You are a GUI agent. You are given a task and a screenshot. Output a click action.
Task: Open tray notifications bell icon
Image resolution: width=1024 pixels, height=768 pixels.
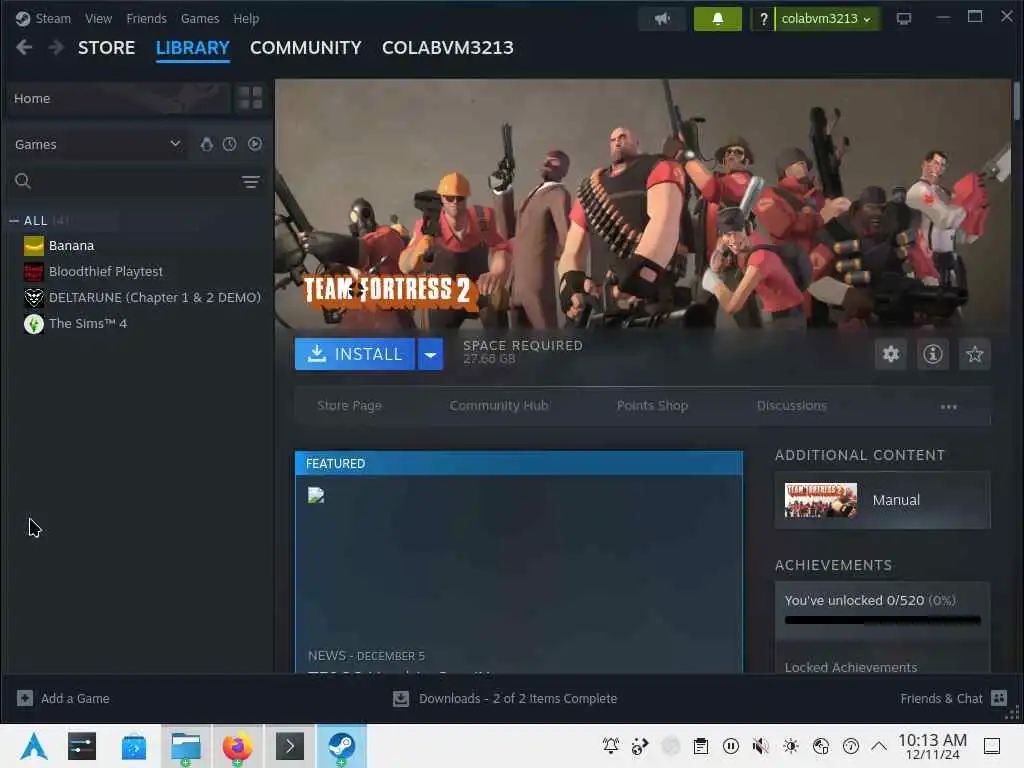pyautogui.click(x=611, y=746)
